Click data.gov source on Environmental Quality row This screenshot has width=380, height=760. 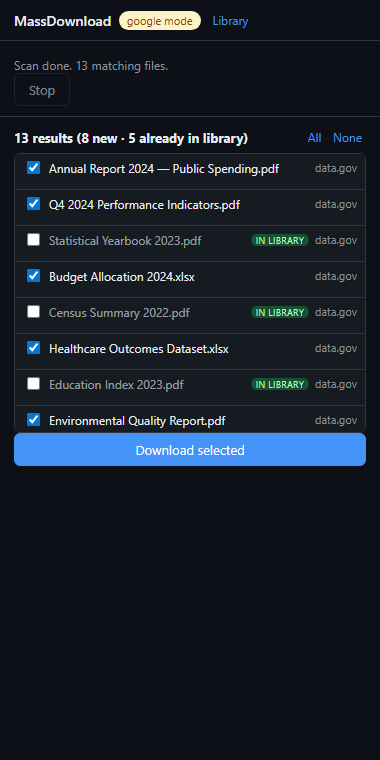point(336,420)
